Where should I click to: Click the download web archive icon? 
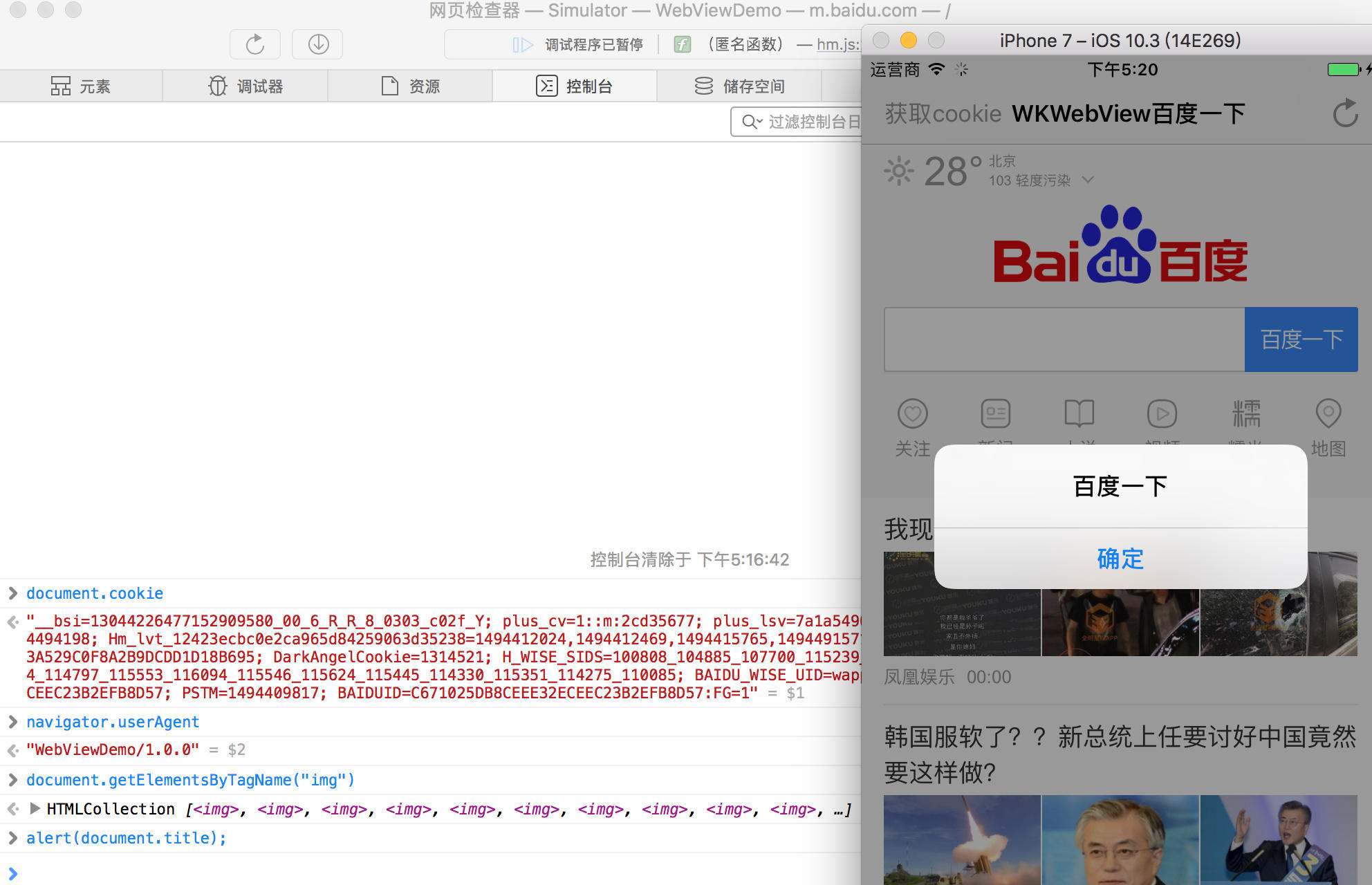click(x=317, y=44)
